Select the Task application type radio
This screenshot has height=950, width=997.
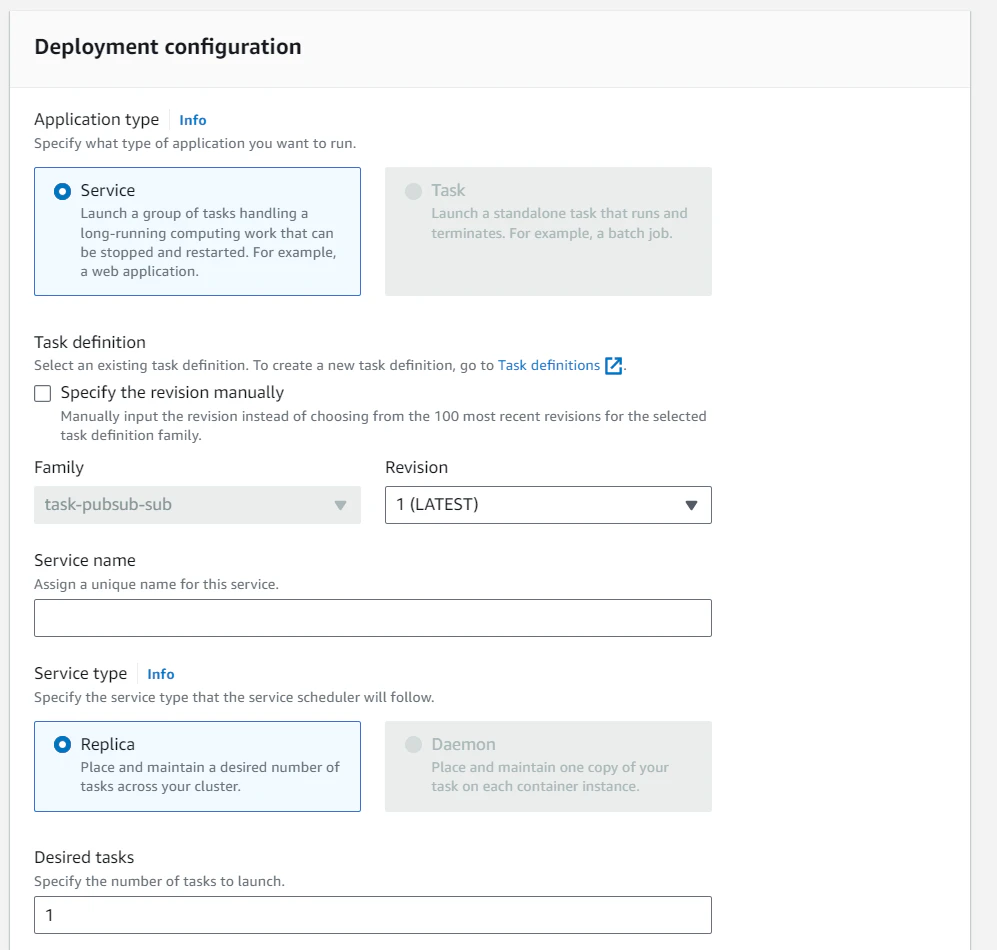(x=413, y=191)
